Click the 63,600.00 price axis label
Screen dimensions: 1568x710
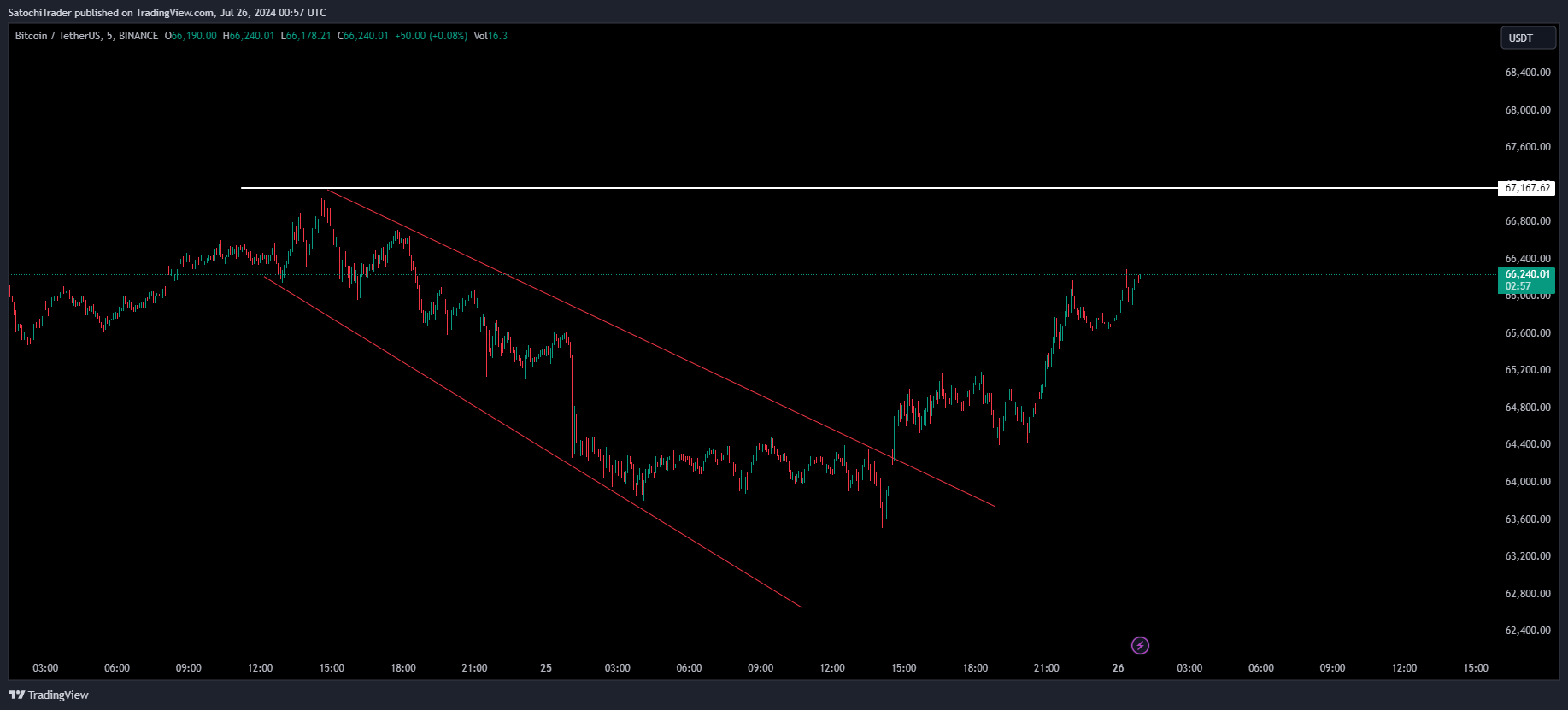tap(1527, 519)
